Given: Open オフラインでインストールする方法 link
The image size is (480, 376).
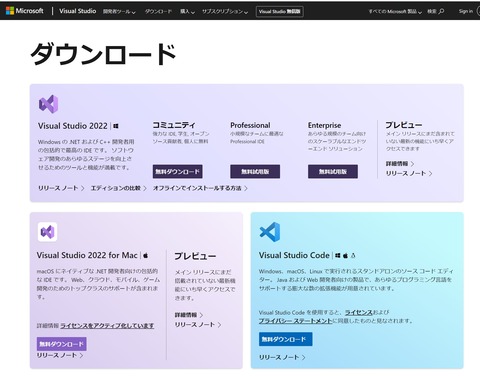Looking at the screenshot, I should click(x=200, y=188).
